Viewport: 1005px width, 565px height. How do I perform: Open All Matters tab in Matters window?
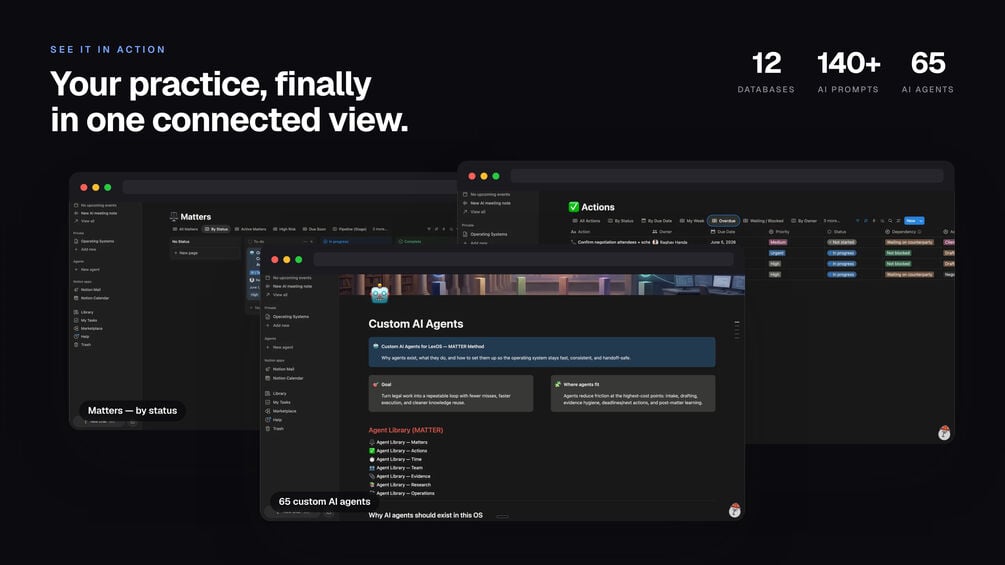(185, 229)
